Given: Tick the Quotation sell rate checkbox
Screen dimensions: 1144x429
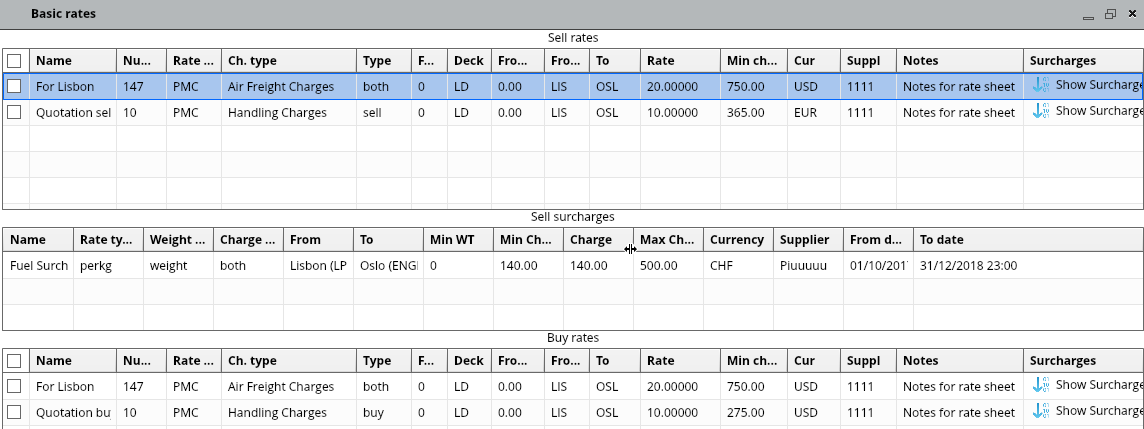Looking at the screenshot, I should click(x=15, y=113).
